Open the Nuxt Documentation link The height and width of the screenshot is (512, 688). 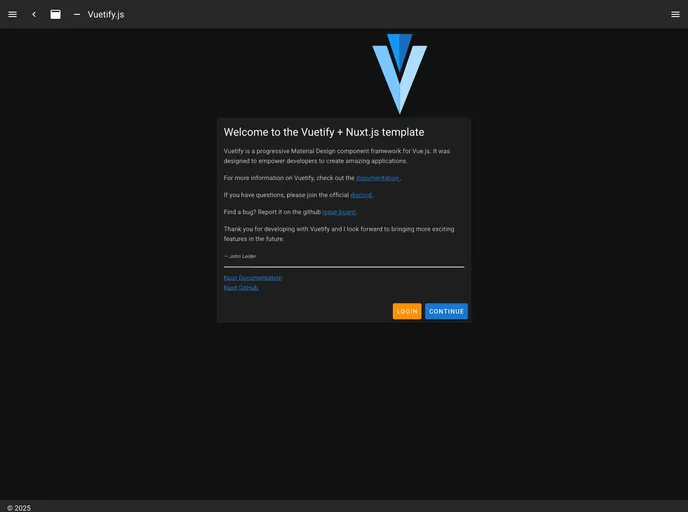point(253,278)
